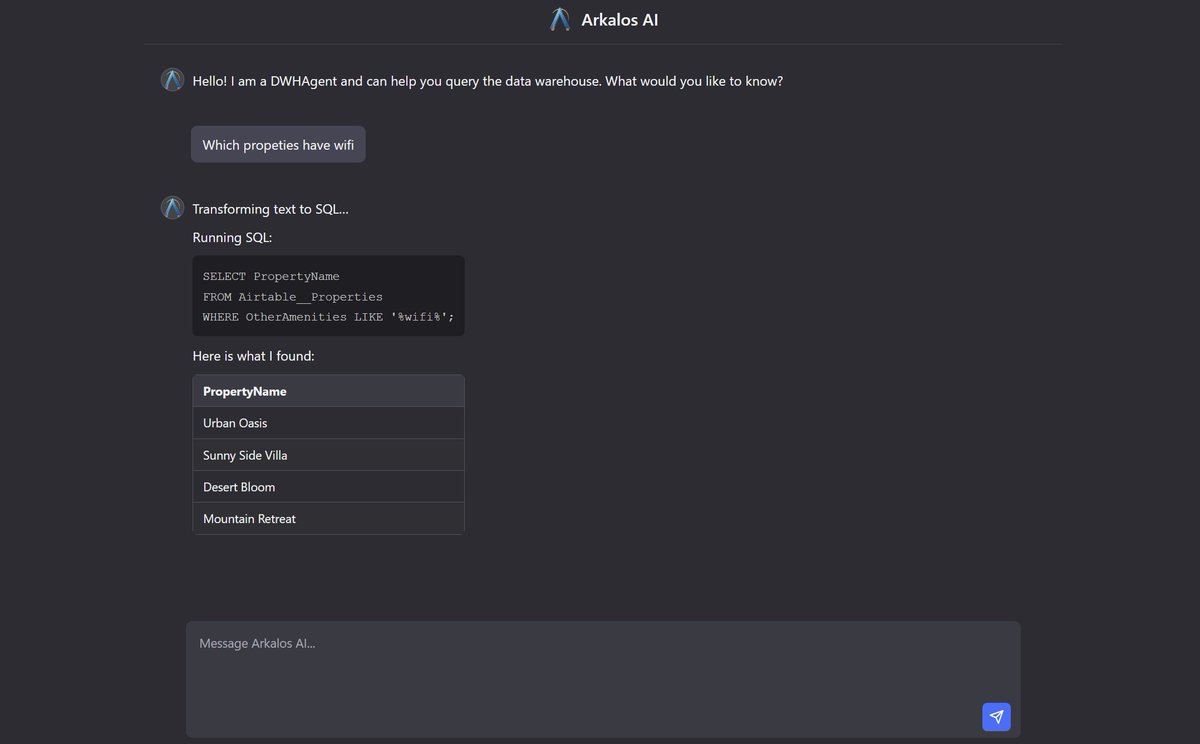Screen dimensions: 1200x744
Task: Click the 'Transforming text to SQL...' line
Action: [270, 209]
